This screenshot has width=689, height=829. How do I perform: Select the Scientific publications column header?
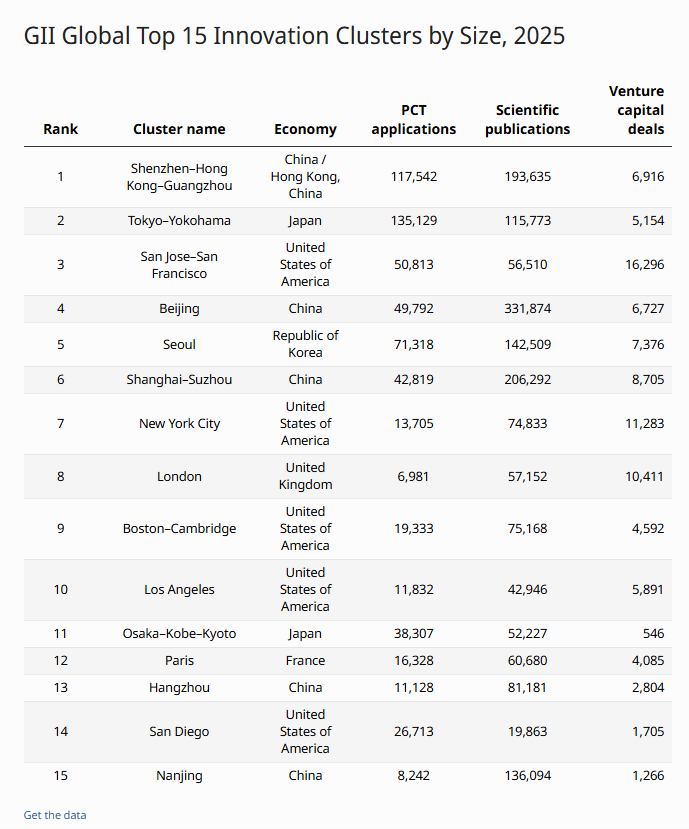pos(527,119)
